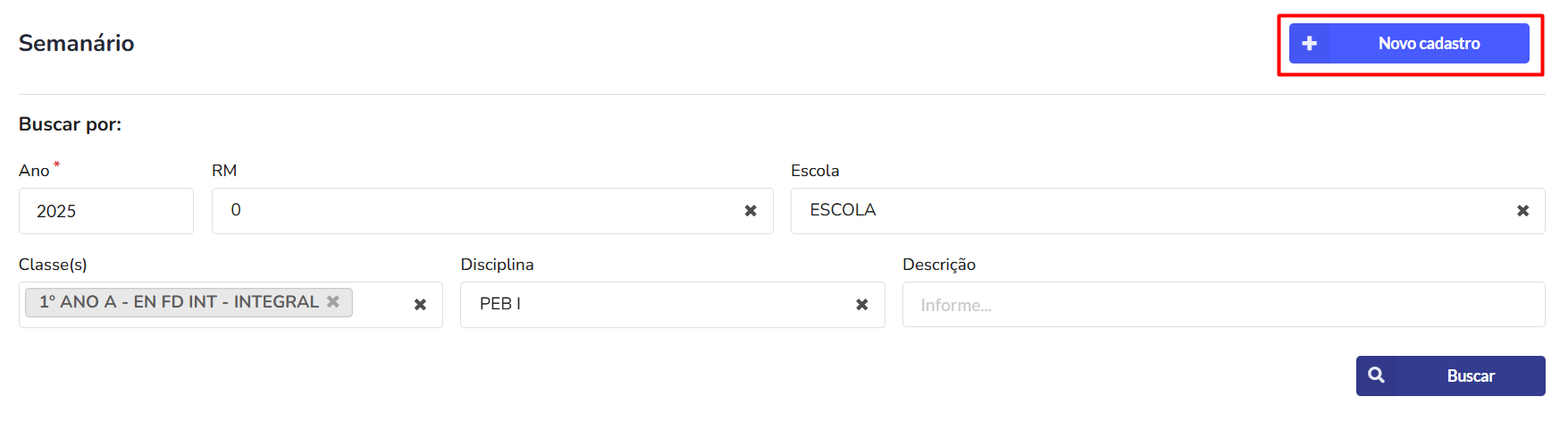Click the Descrição input with Informe placeholder

[1224, 305]
